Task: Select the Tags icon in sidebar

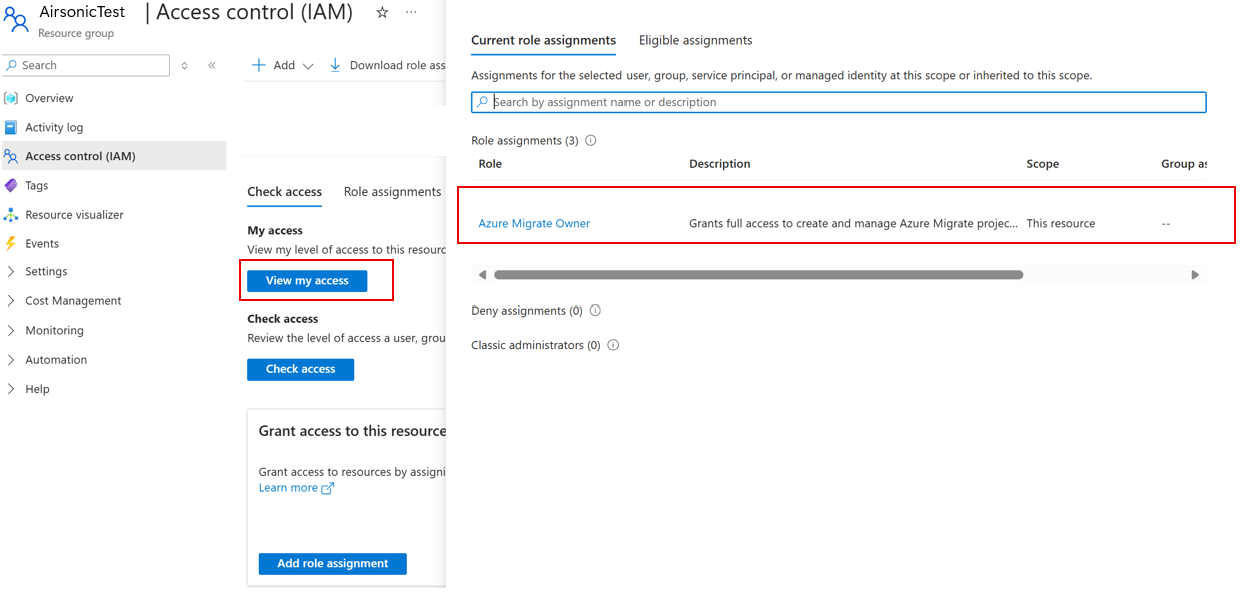Action: (x=11, y=185)
